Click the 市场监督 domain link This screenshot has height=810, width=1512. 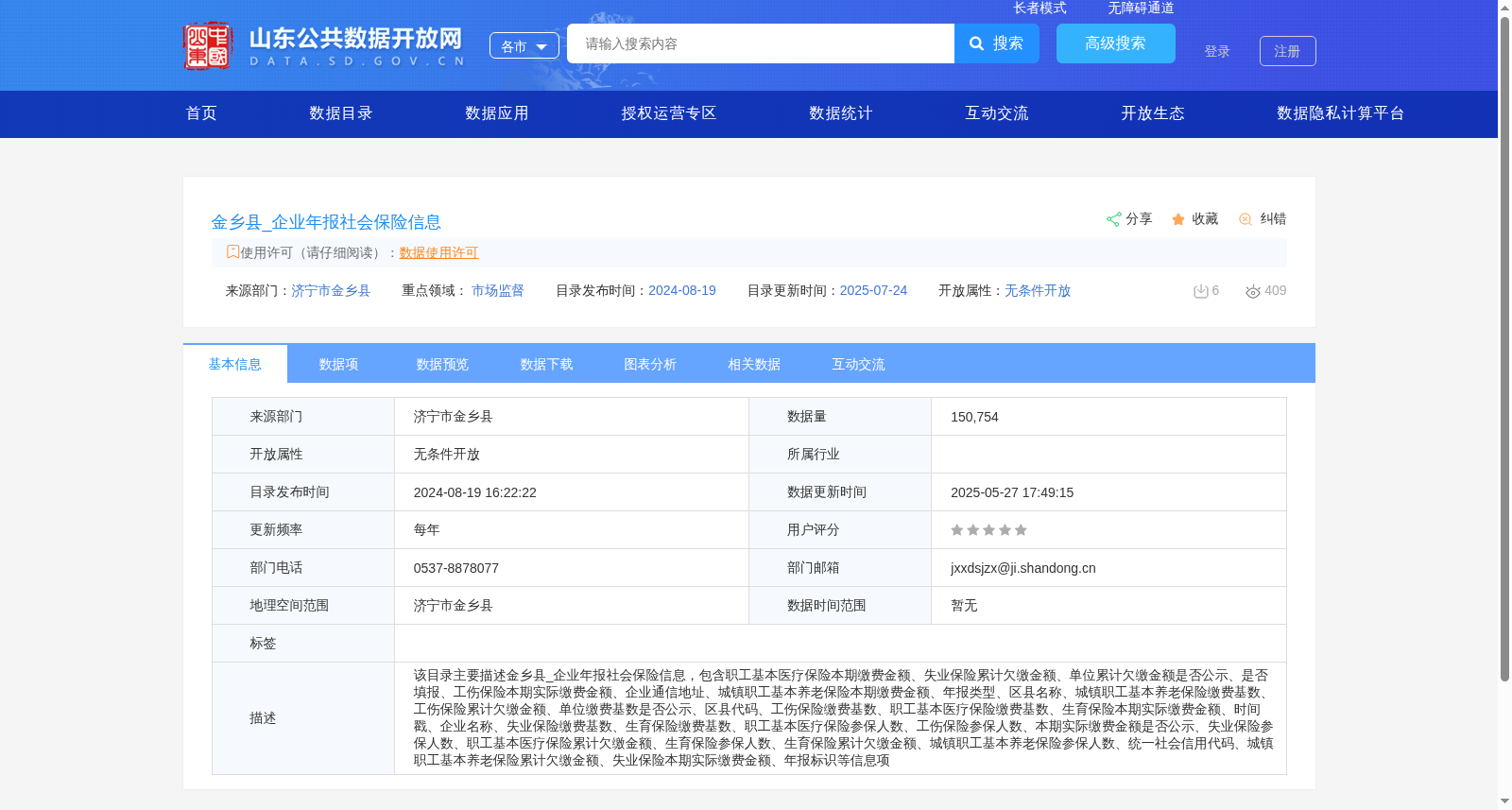pyautogui.click(x=498, y=290)
